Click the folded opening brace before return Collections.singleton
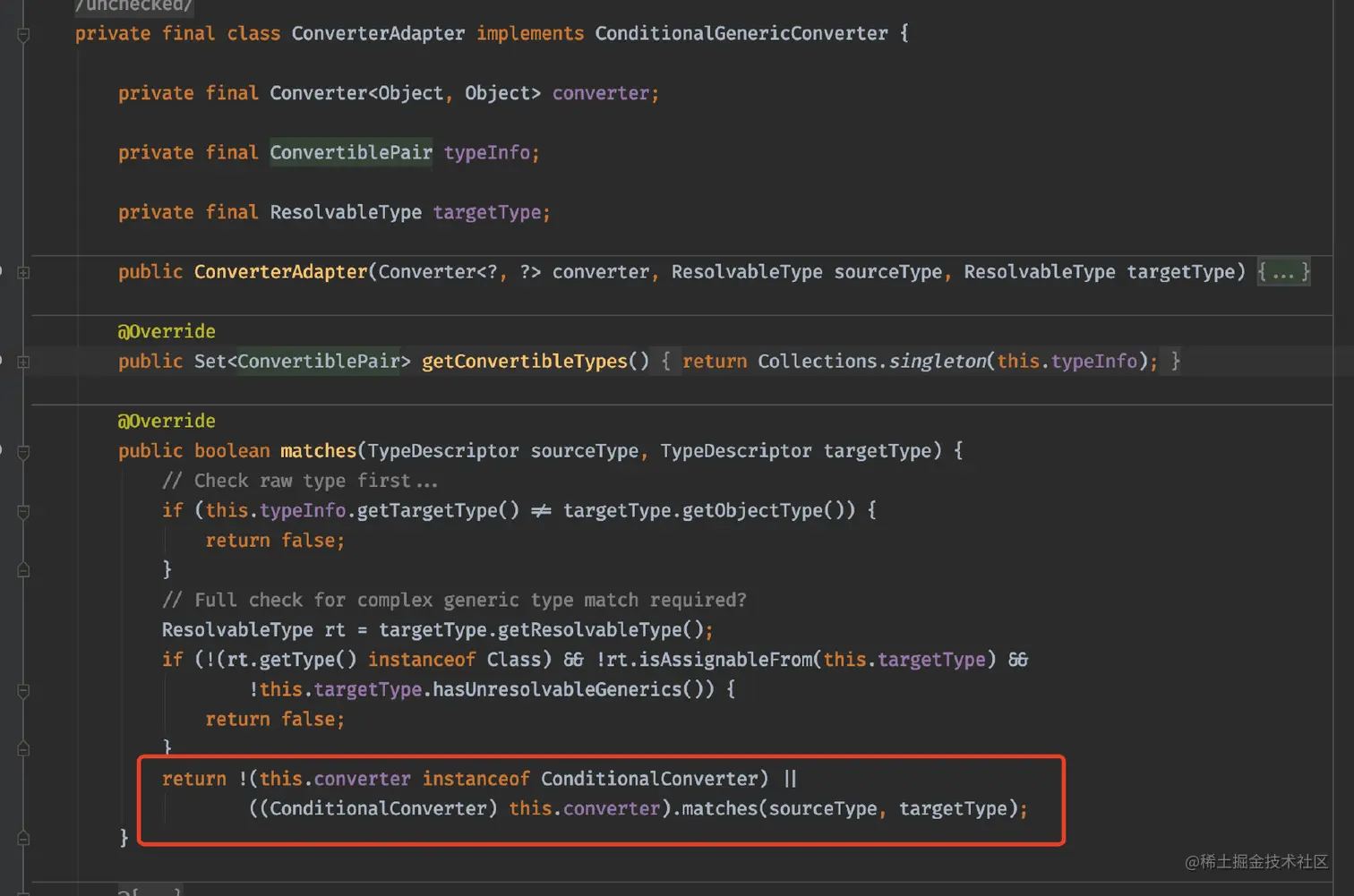 [x=666, y=362]
